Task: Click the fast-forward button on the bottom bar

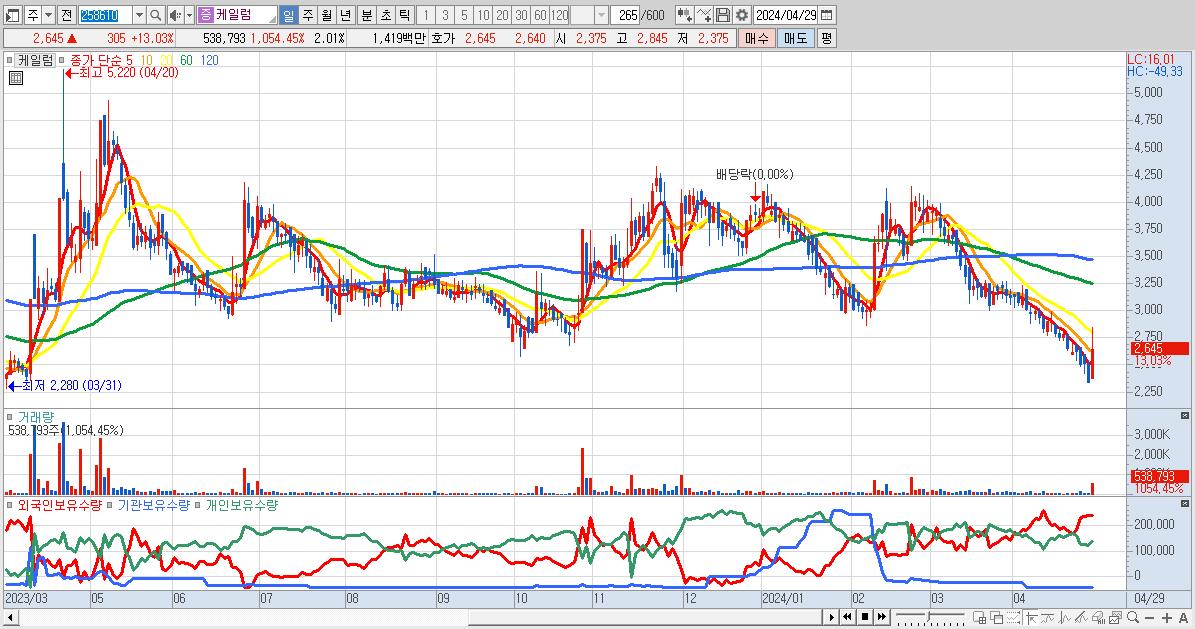Action: (x=882, y=617)
